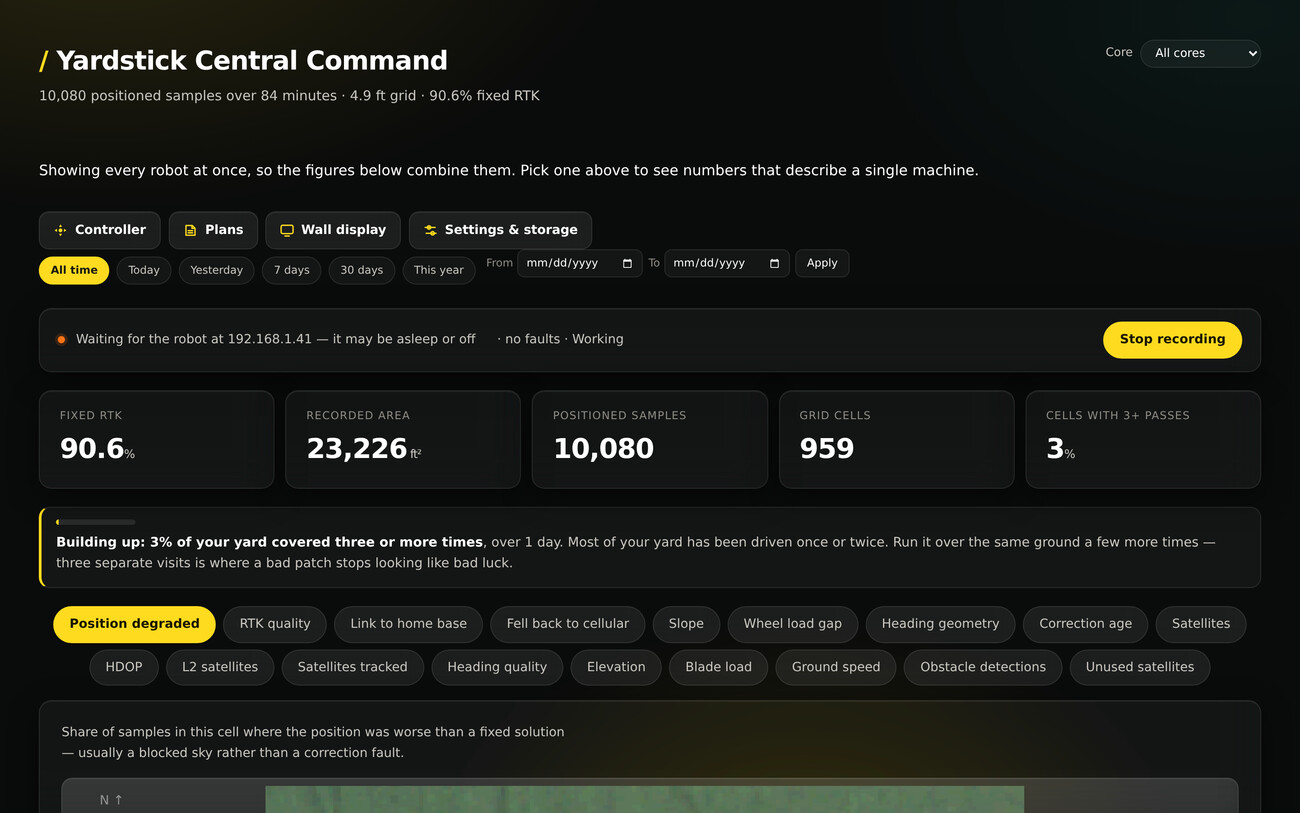Open the Wall display page
1300x813 pixels.
[333, 230]
